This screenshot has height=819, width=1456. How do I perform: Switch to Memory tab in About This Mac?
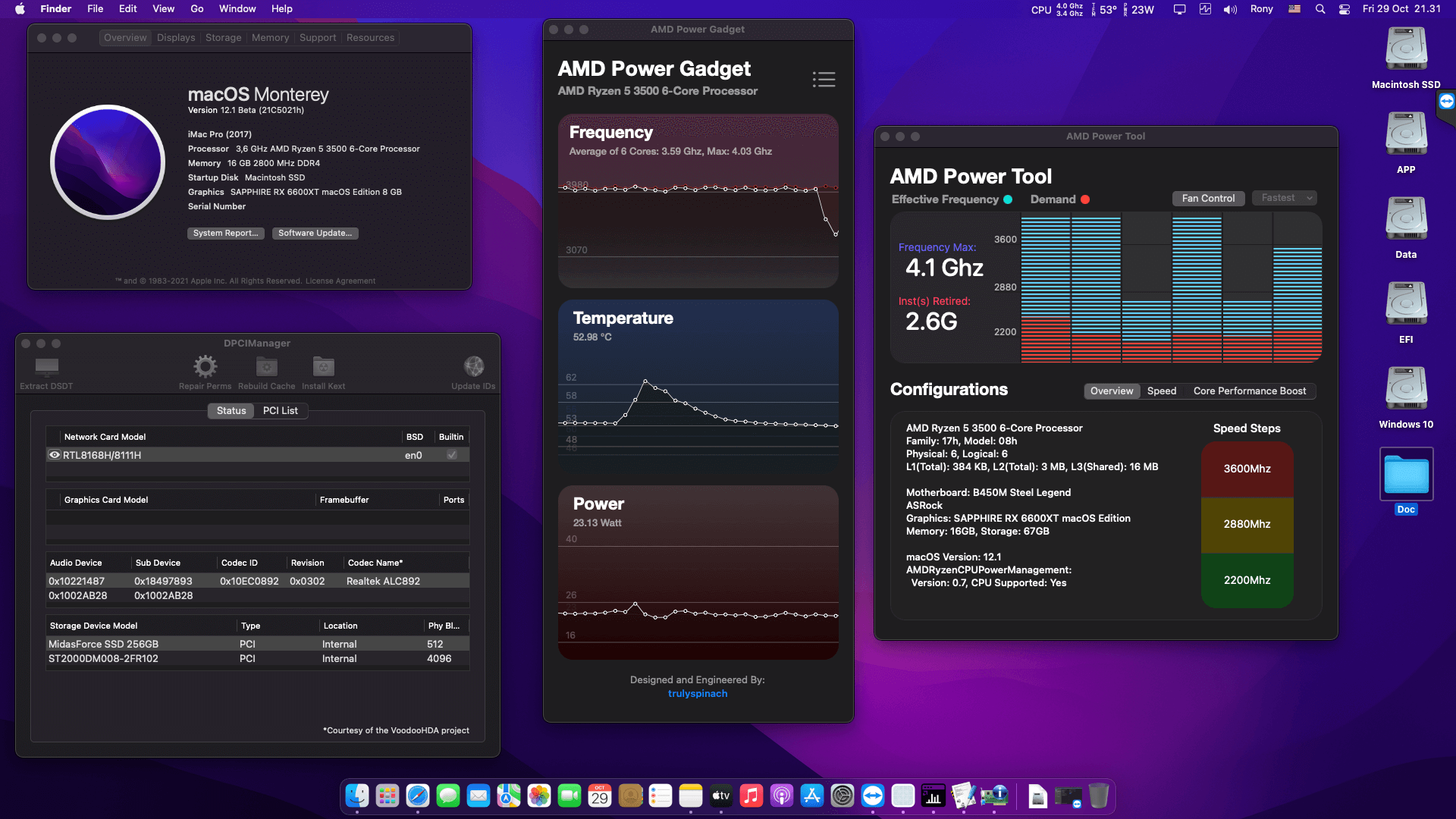tap(271, 38)
